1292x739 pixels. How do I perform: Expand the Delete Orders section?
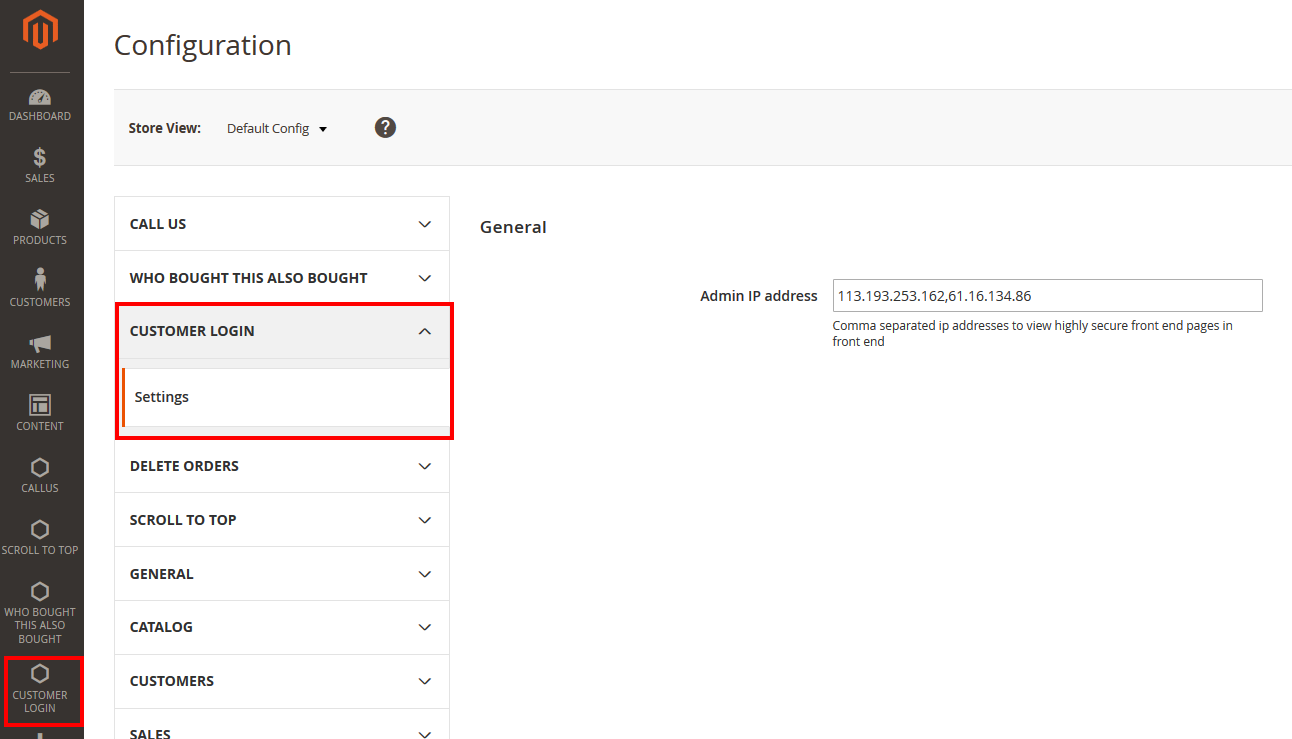[282, 466]
